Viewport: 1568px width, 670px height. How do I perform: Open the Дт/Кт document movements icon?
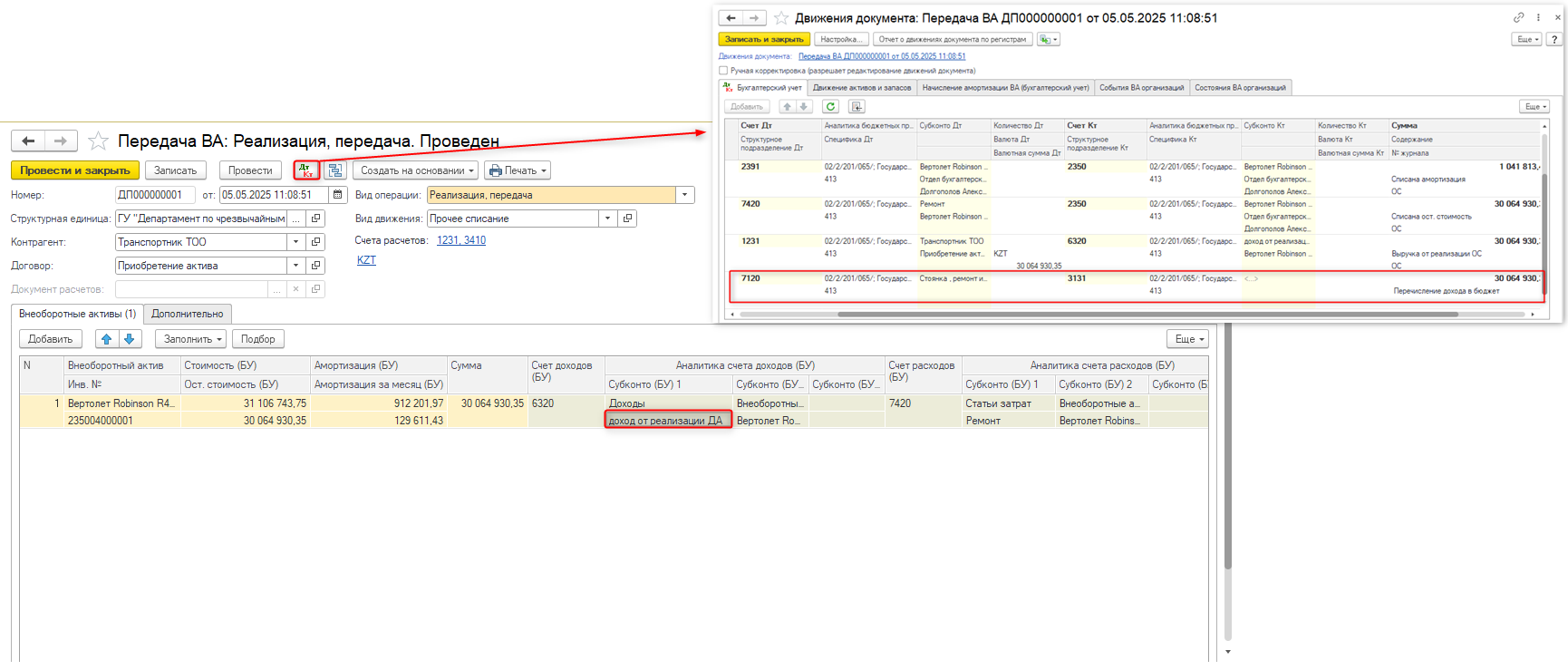306,170
